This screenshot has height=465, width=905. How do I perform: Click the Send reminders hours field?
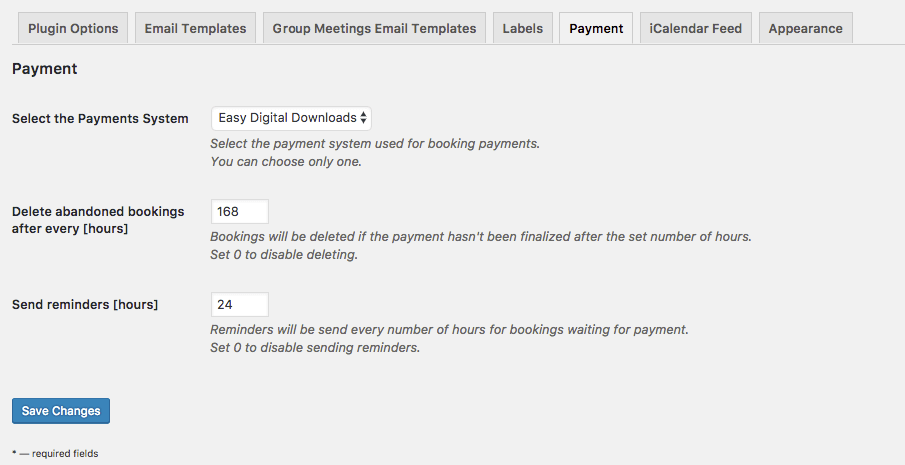pyautogui.click(x=240, y=304)
